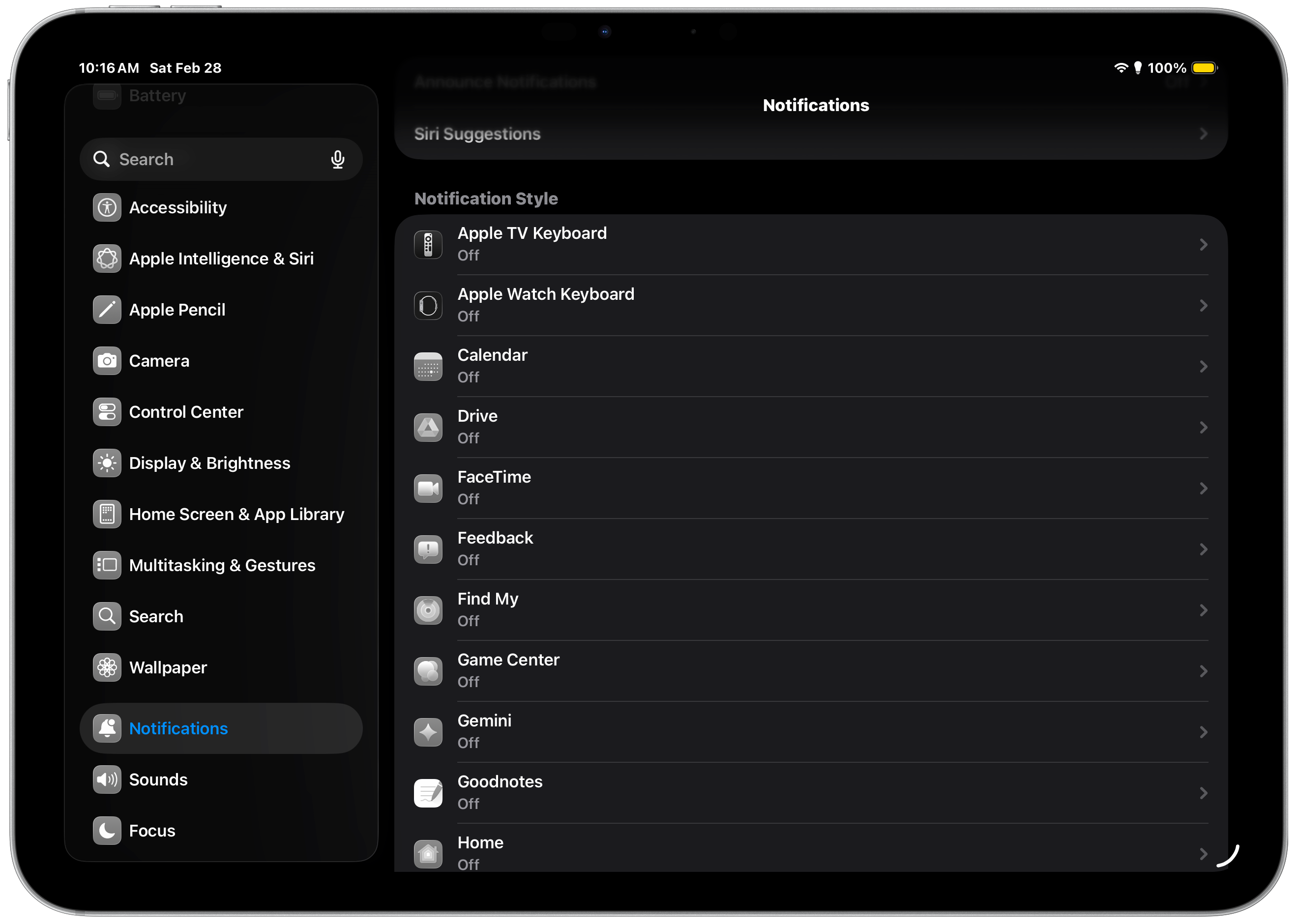Expand Siri Suggestions chevron
The width and height of the screenshot is (1298, 924).
click(1203, 134)
